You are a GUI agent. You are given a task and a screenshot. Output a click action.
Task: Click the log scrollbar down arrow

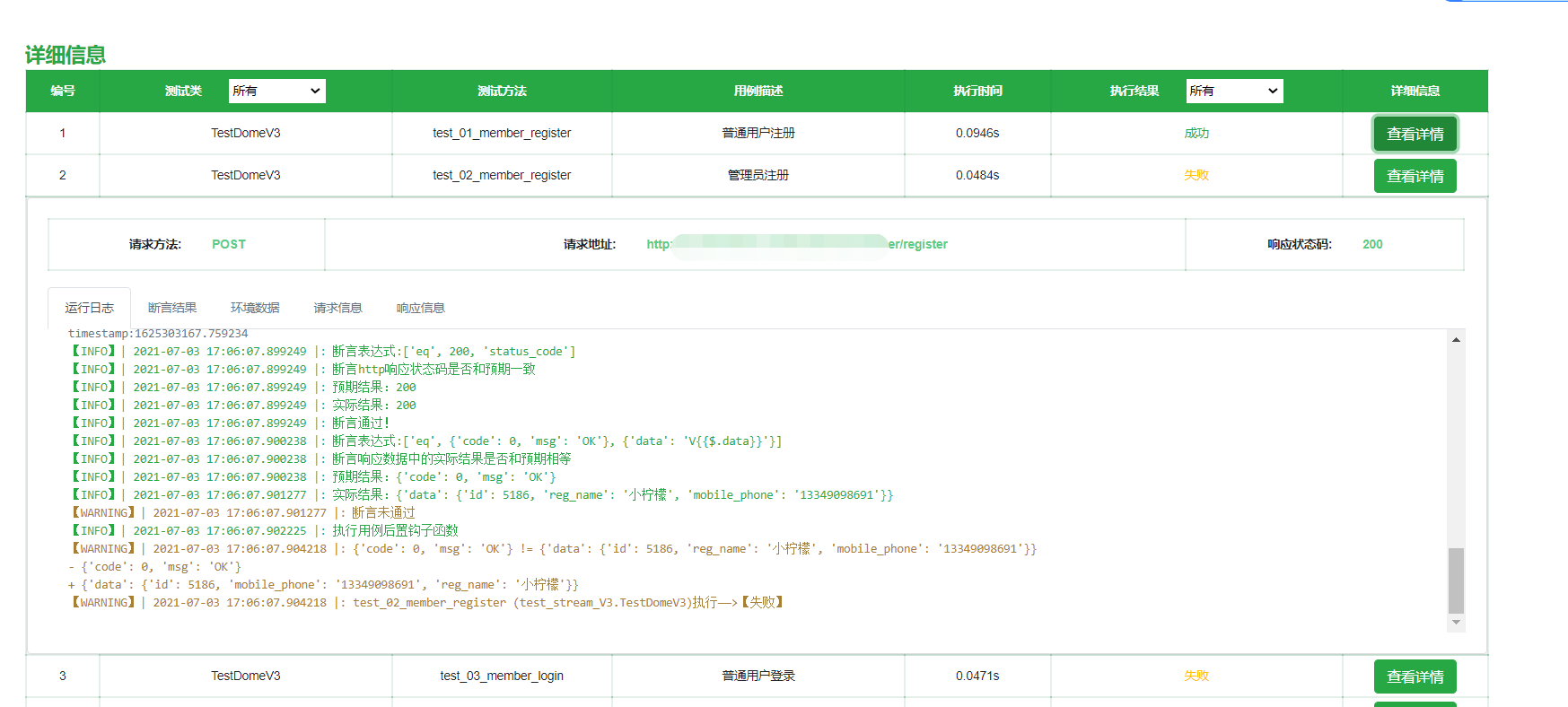pos(1456,622)
